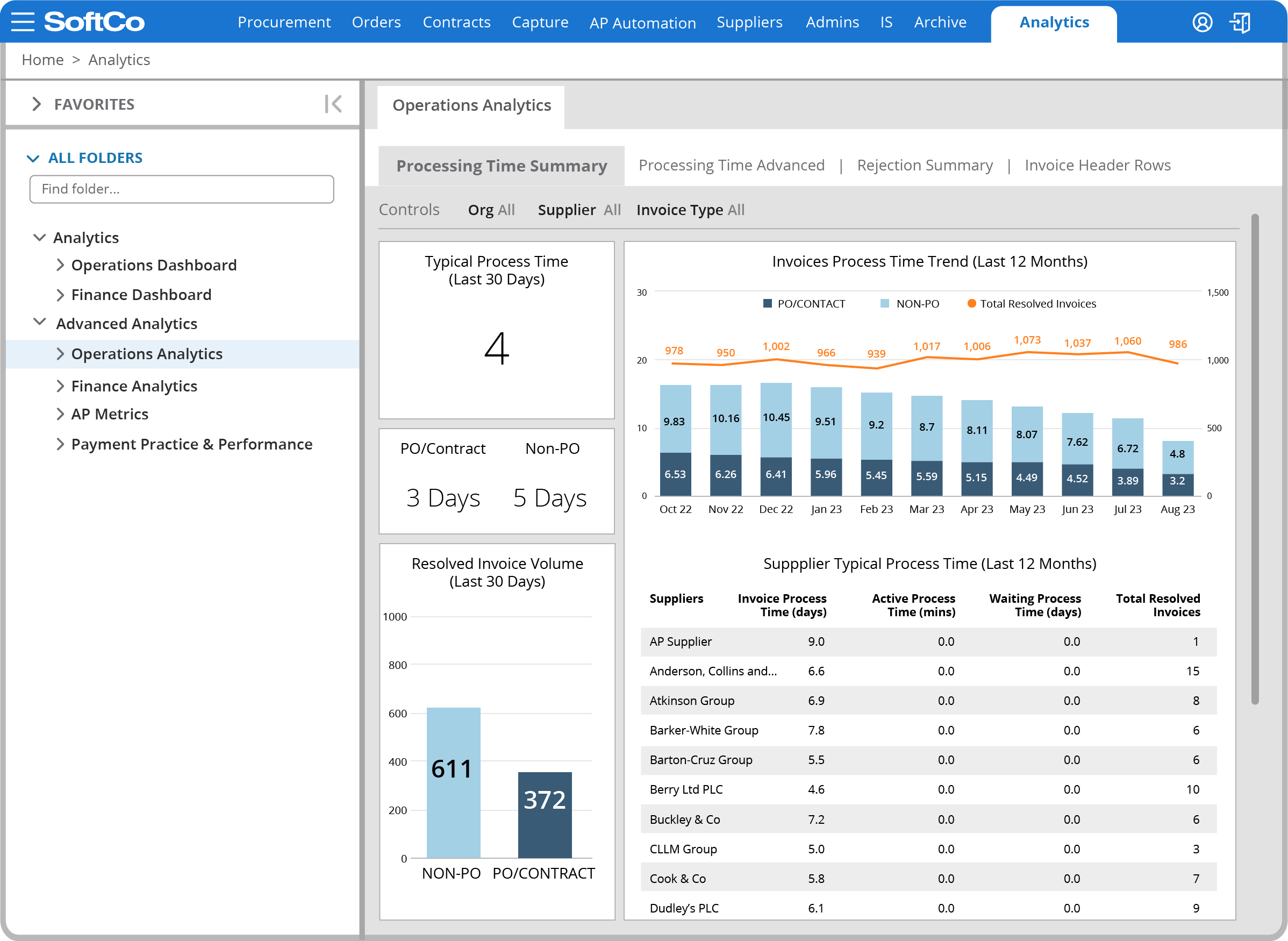Expand the Finance Analytics chevron

coord(60,386)
